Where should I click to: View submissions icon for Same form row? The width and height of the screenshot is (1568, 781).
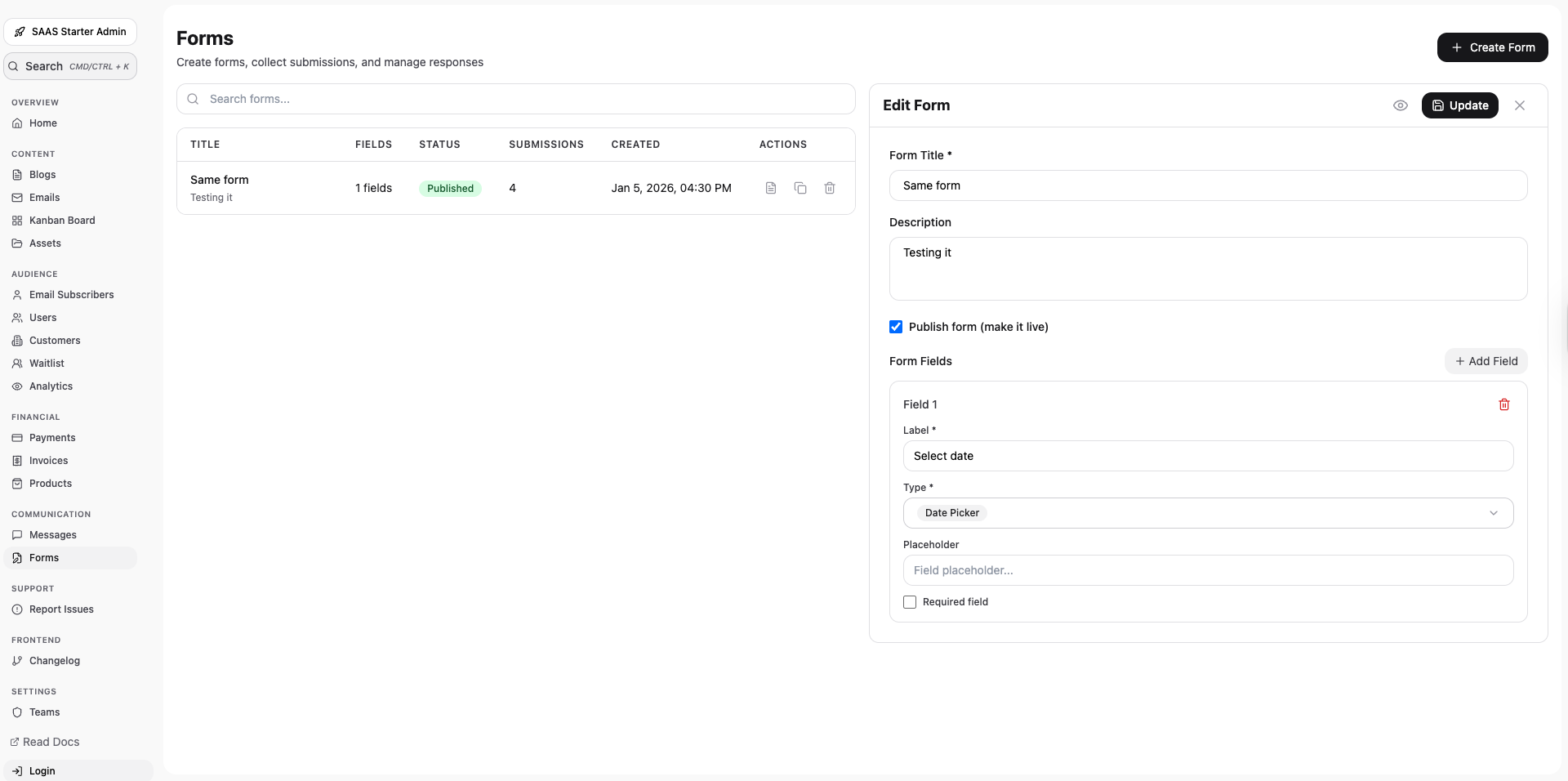click(771, 188)
